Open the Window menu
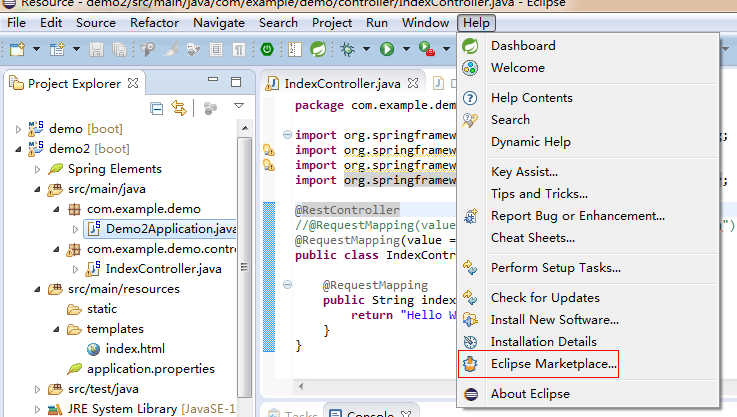 425,23
